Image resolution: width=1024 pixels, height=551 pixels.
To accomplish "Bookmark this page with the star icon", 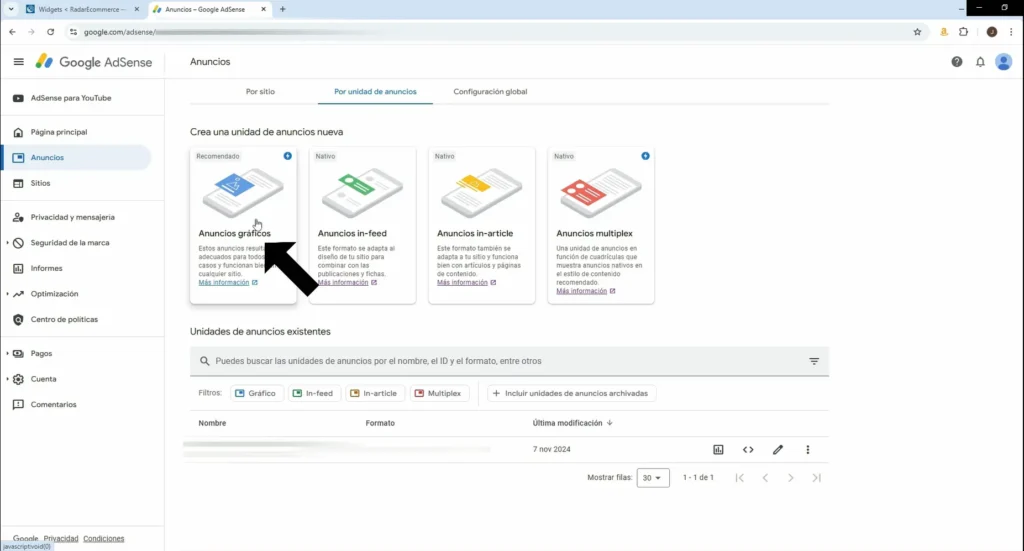I will click(917, 32).
